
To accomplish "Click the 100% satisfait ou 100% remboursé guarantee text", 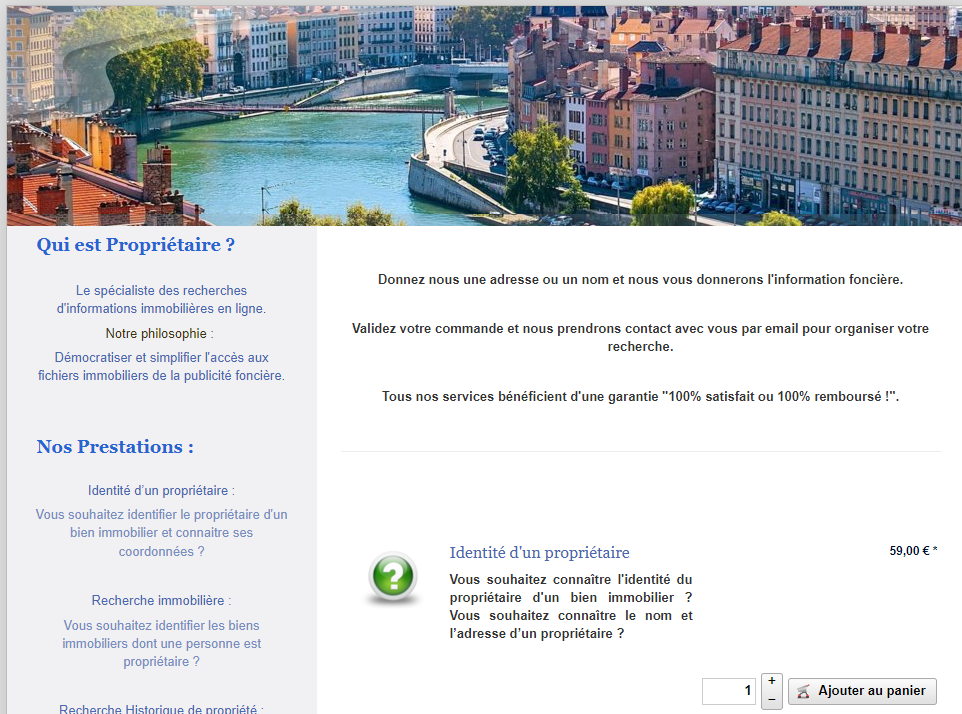I will pos(641,397).
